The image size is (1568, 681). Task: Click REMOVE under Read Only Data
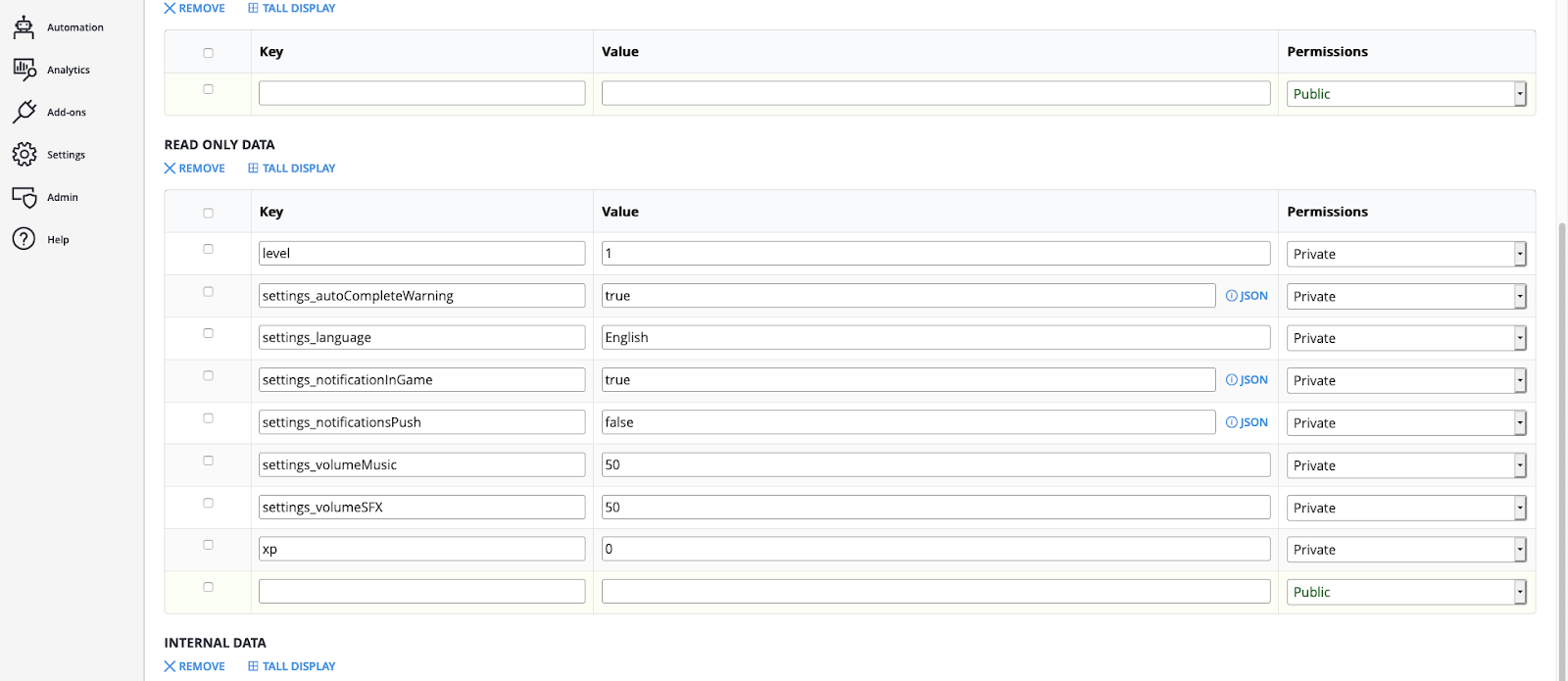(195, 169)
